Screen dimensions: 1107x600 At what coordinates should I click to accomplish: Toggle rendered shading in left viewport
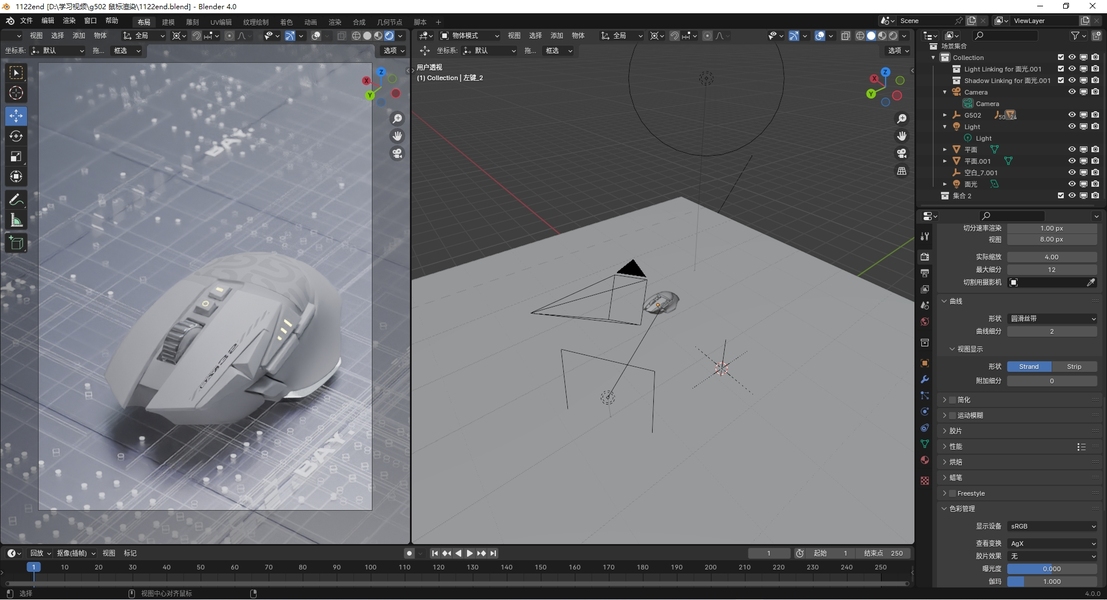(389, 35)
